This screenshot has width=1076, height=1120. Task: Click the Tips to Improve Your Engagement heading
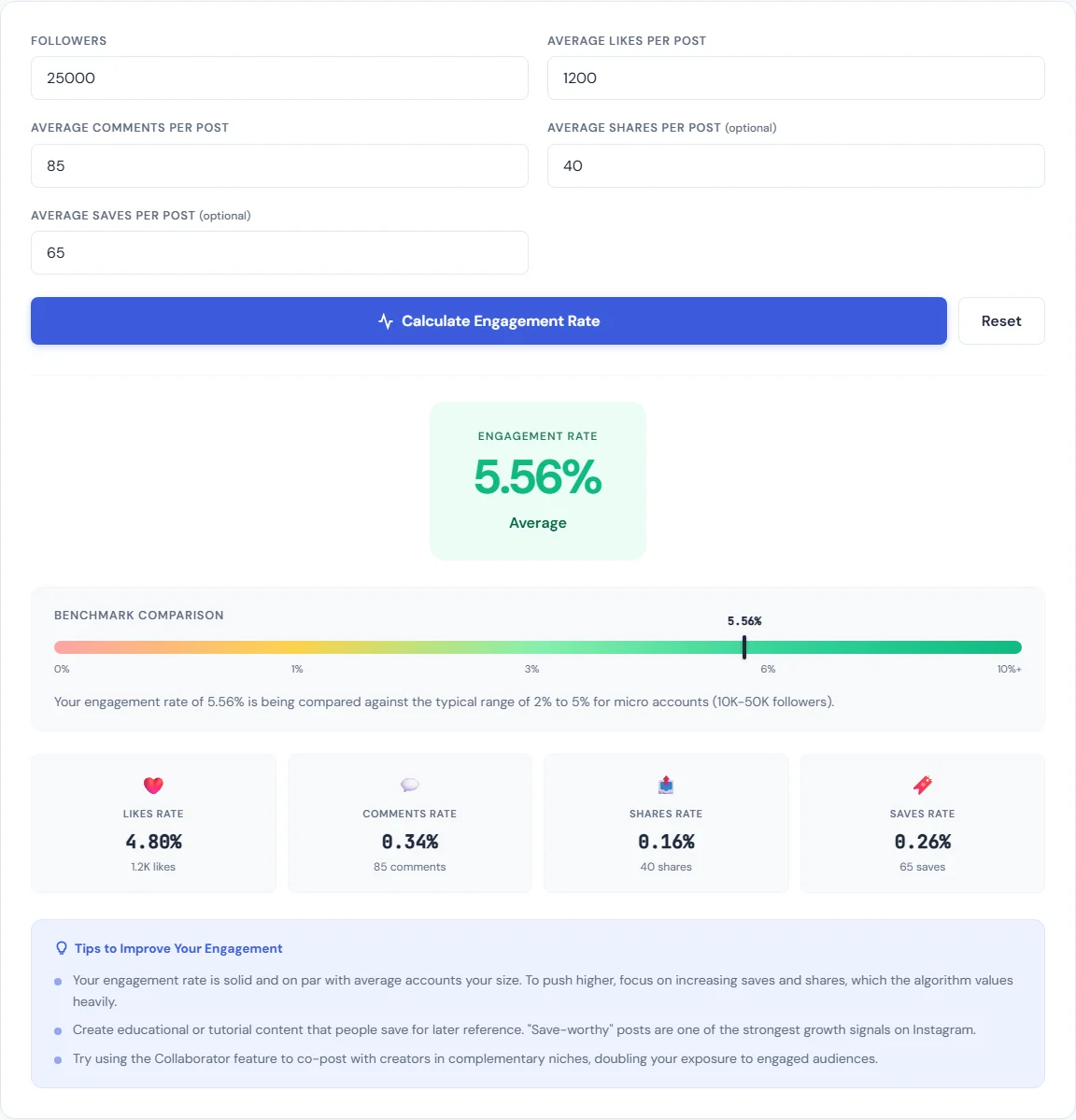pyautogui.click(x=177, y=948)
